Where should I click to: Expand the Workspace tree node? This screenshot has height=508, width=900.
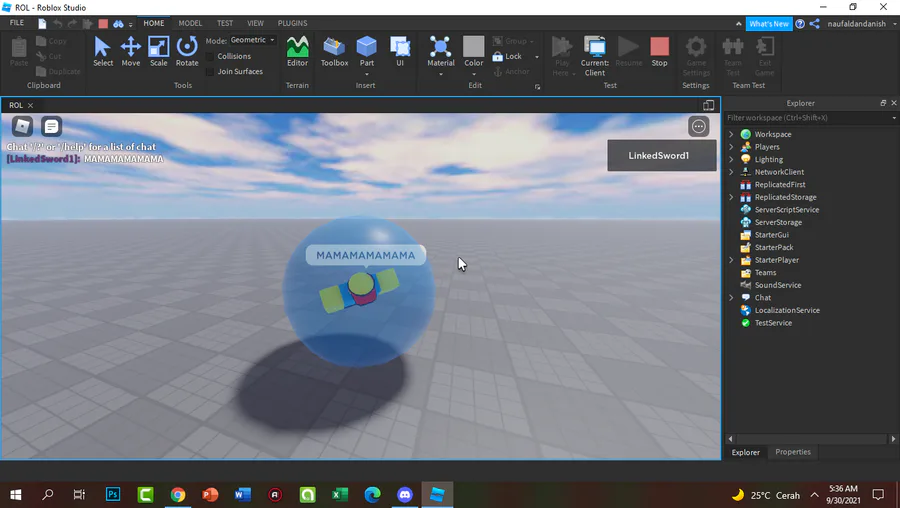(x=731, y=134)
